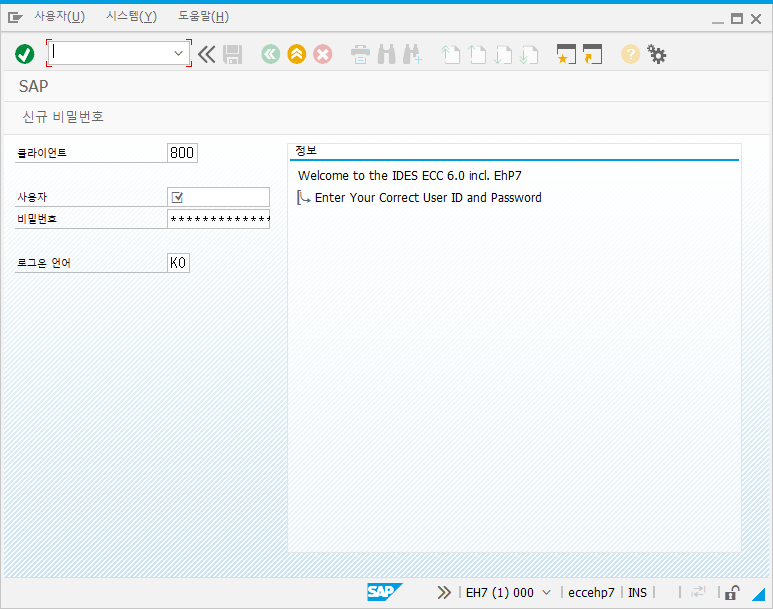Viewport: 773px width, 609px height.
Task: Click the 로그온 언어 label
Action: (x=44, y=263)
